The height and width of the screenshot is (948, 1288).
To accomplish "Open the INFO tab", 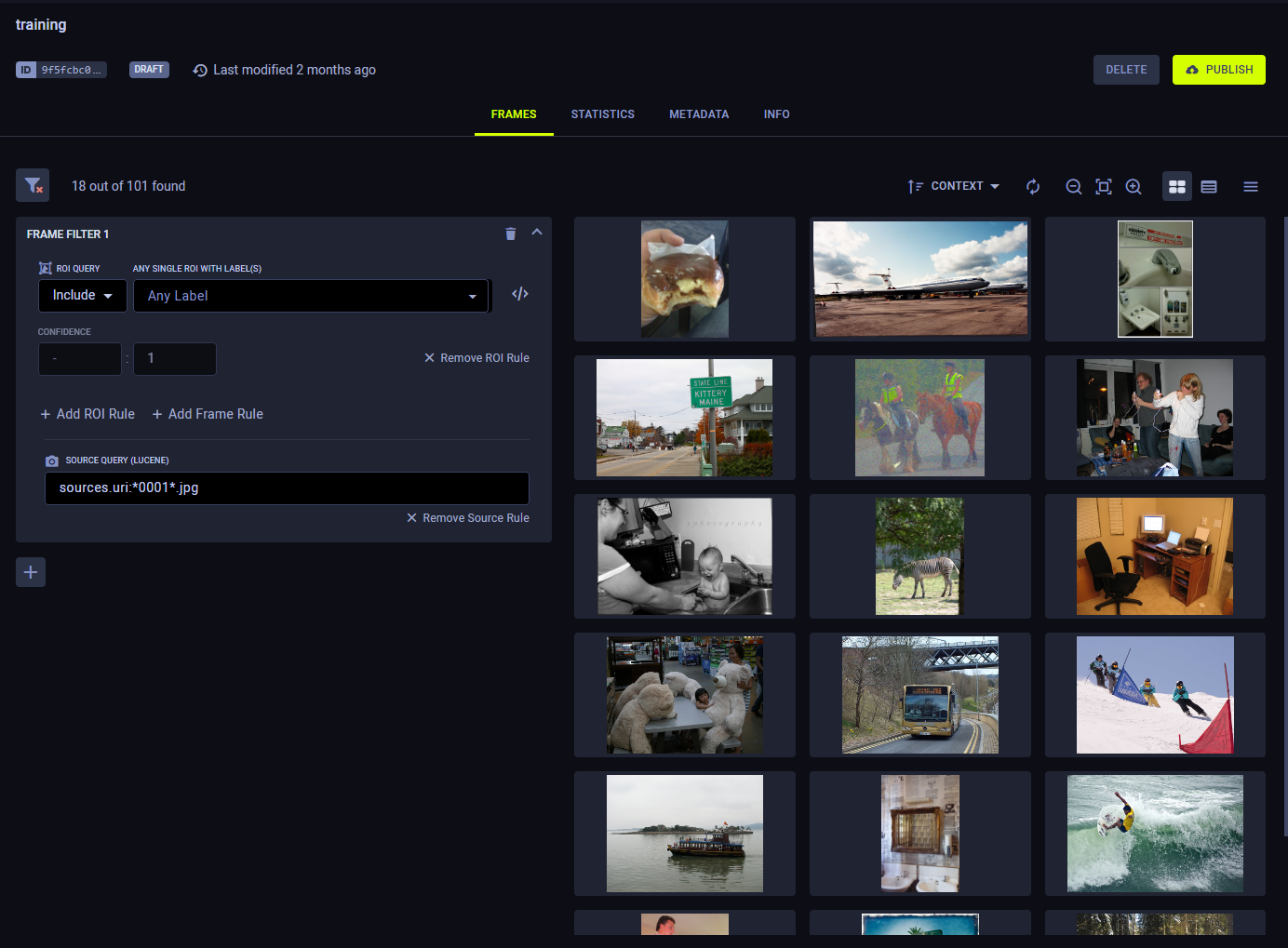I will click(777, 114).
